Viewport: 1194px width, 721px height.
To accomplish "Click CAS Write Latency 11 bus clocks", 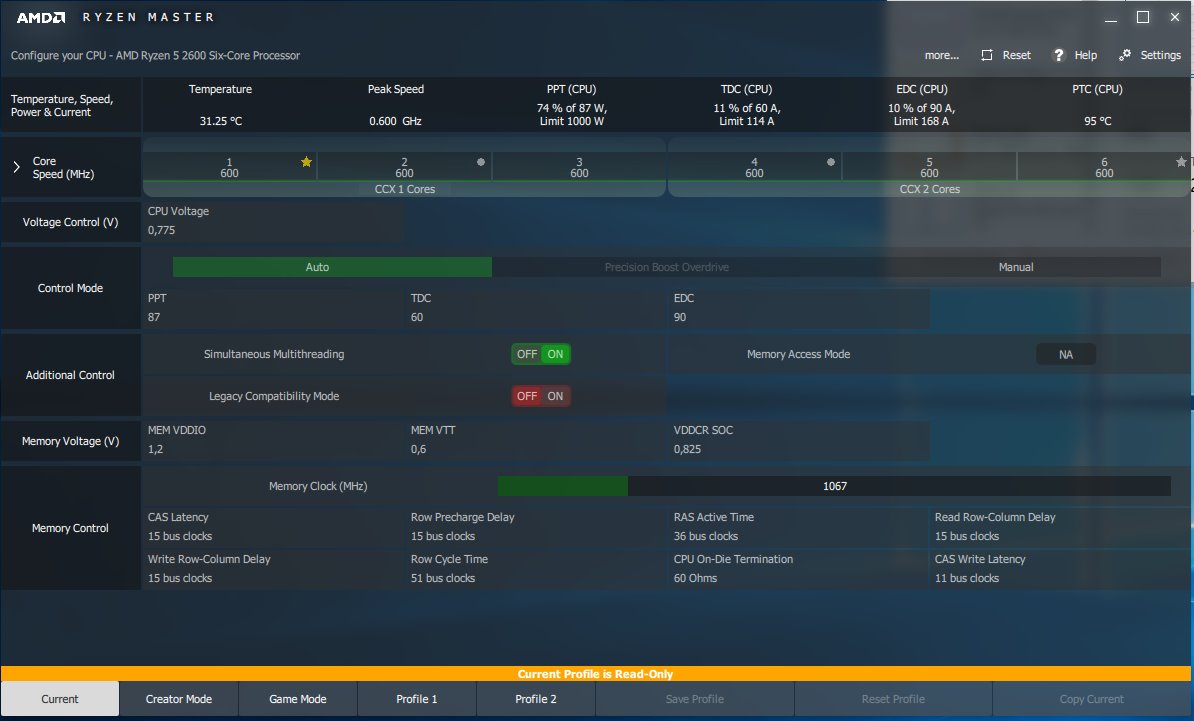I will (x=1060, y=568).
